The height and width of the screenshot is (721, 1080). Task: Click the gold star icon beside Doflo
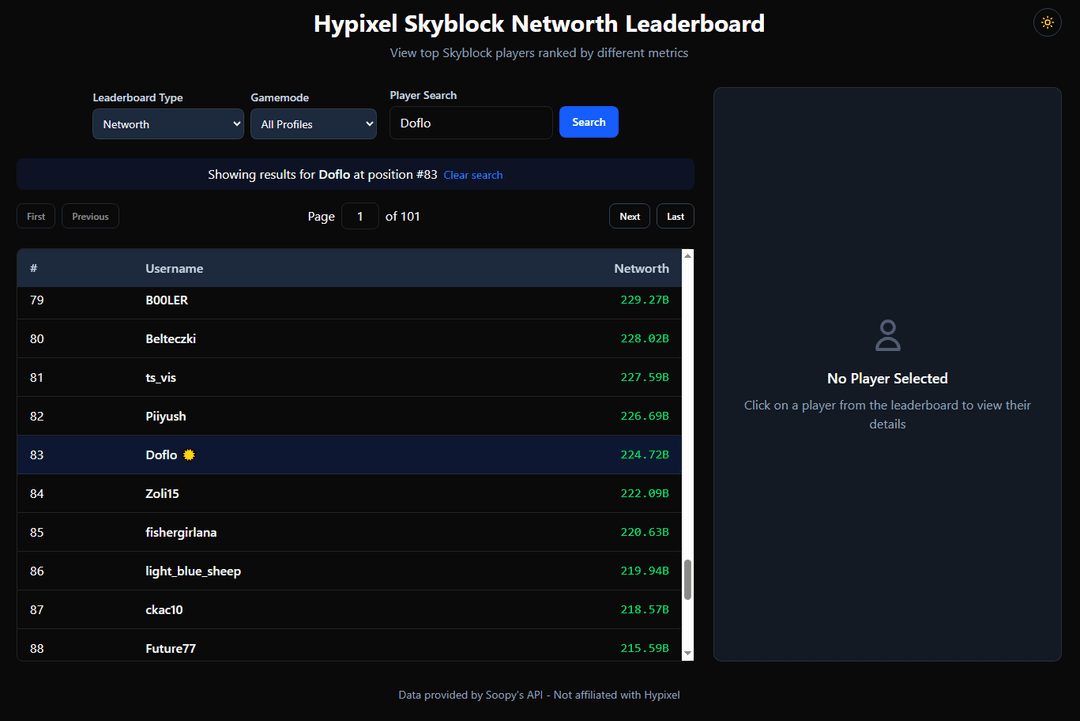(x=189, y=454)
